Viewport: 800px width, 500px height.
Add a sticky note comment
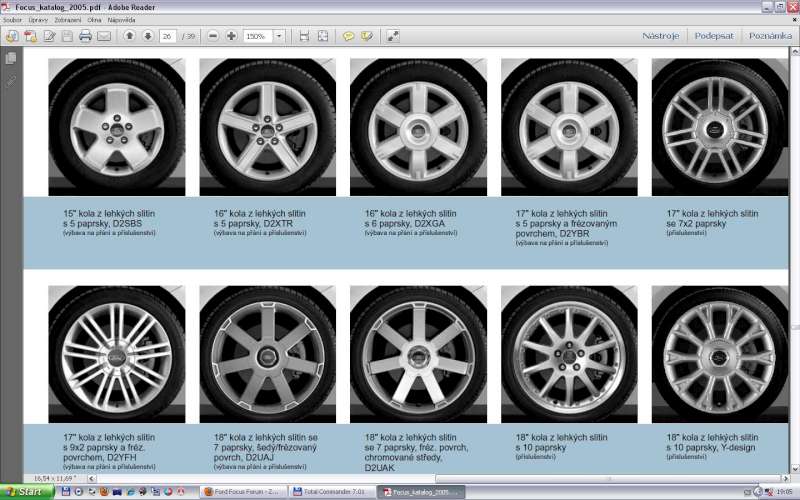coord(349,36)
